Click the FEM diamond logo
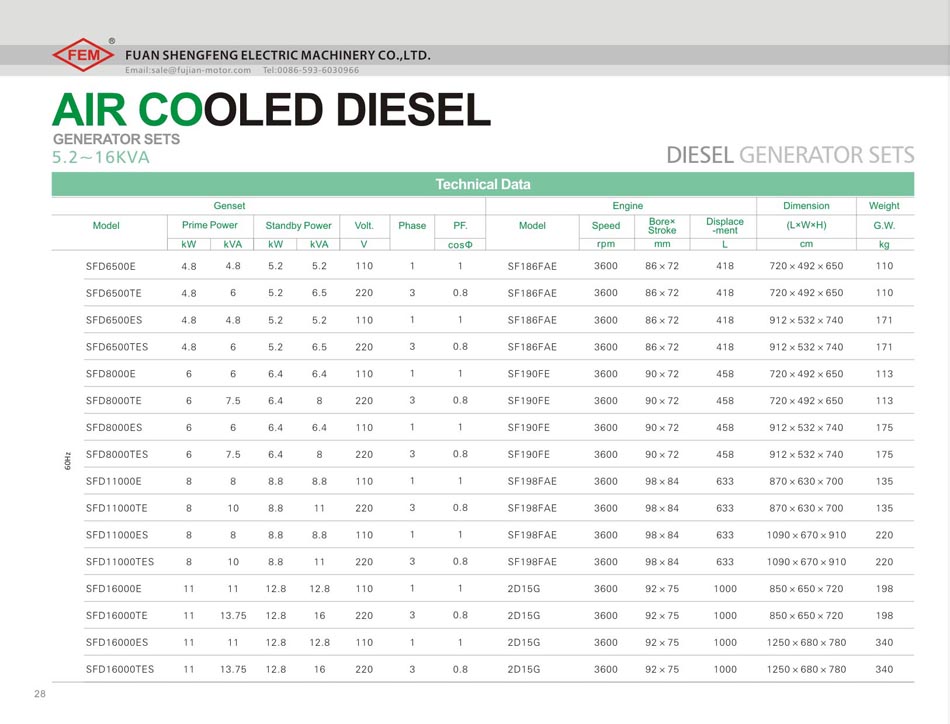 point(83,55)
